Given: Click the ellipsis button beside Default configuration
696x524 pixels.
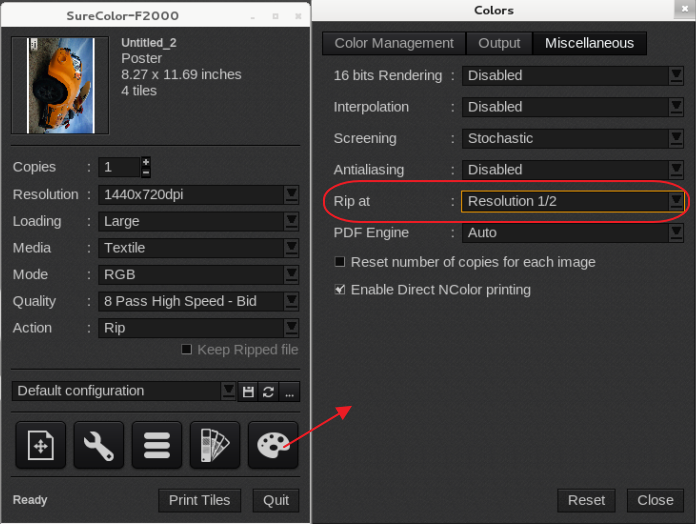Looking at the screenshot, I should [x=289, y=392].
